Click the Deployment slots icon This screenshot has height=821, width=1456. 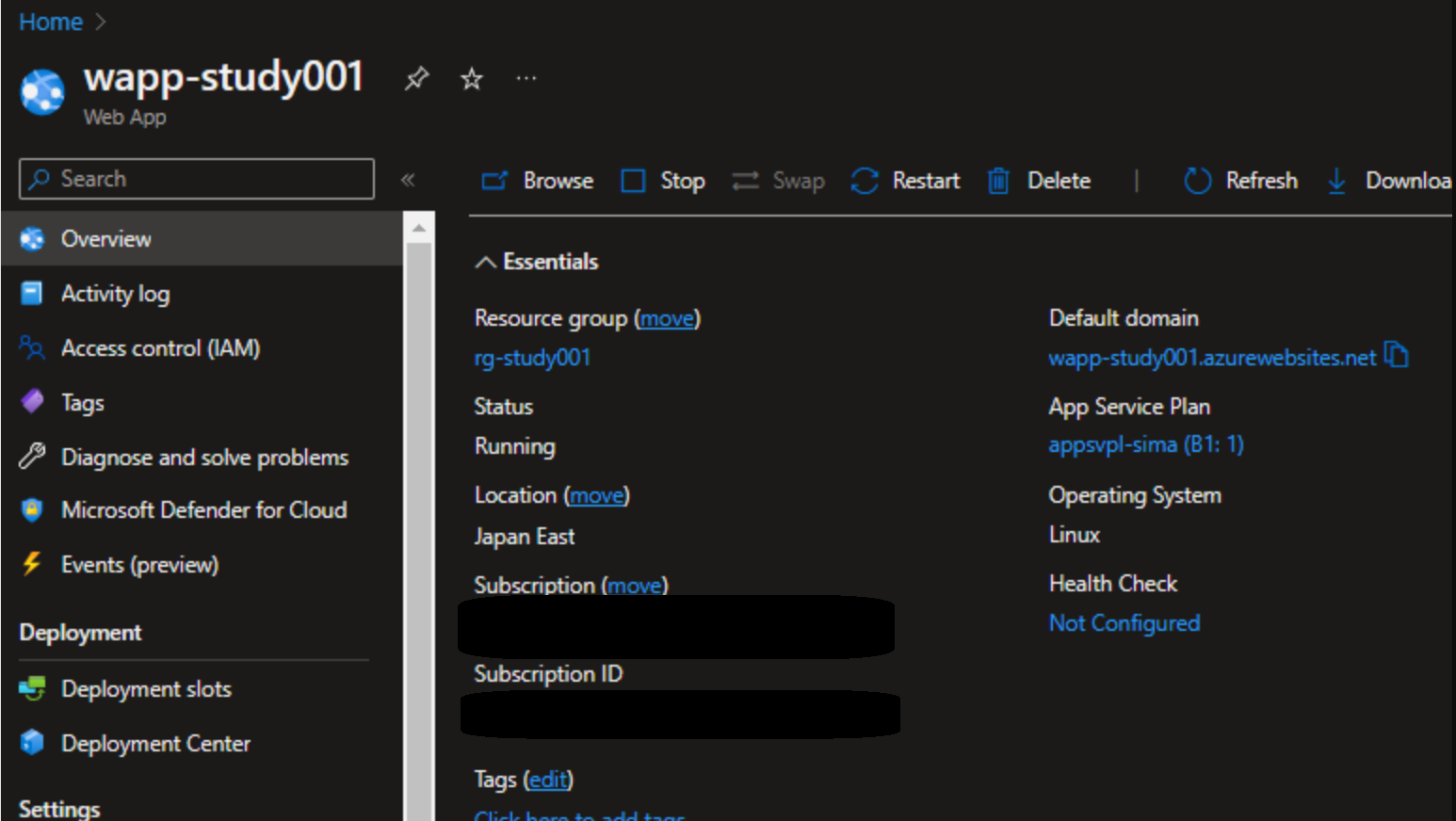click(32, 689)
